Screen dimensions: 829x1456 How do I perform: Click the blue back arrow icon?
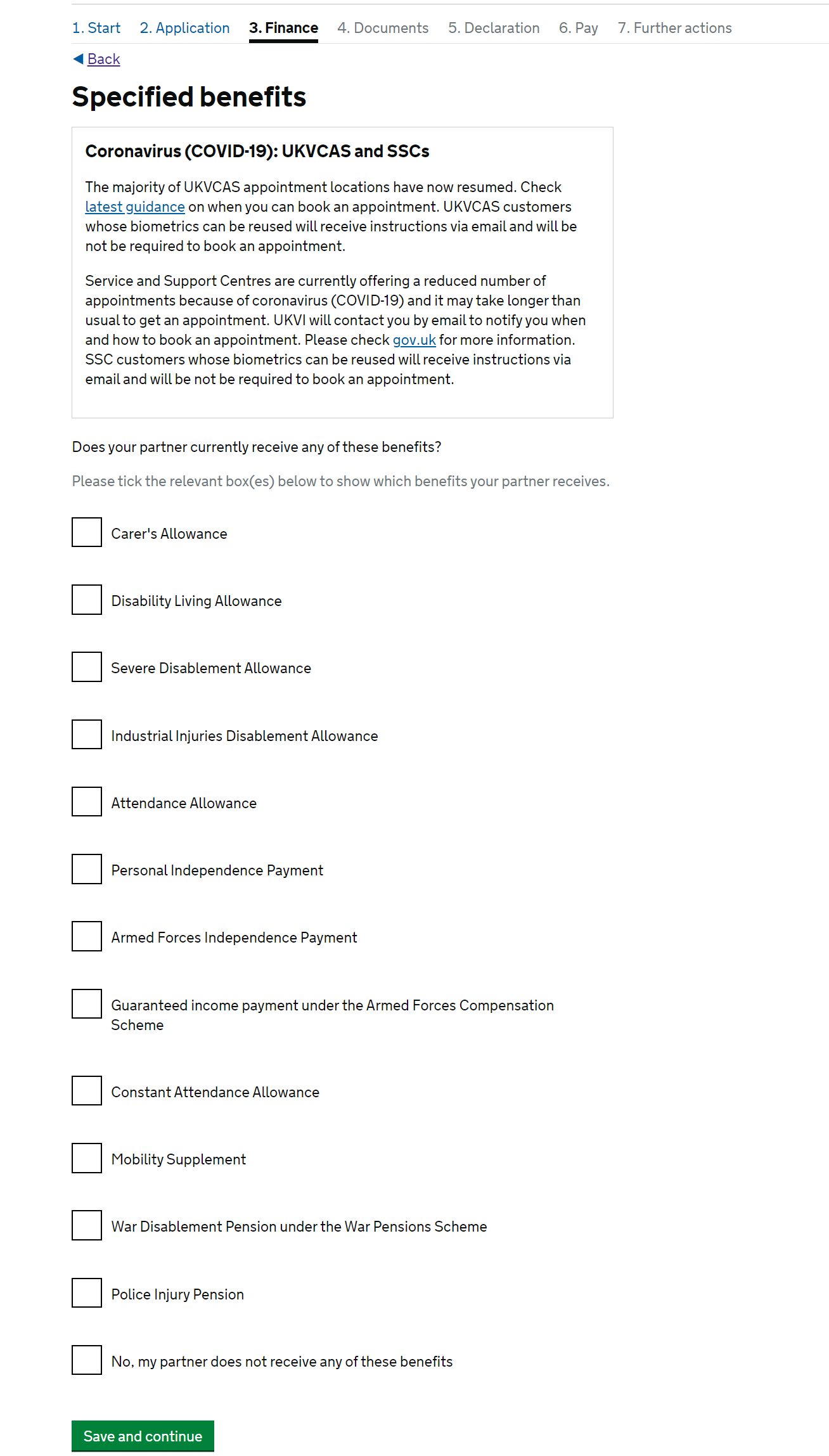point(79,59)
